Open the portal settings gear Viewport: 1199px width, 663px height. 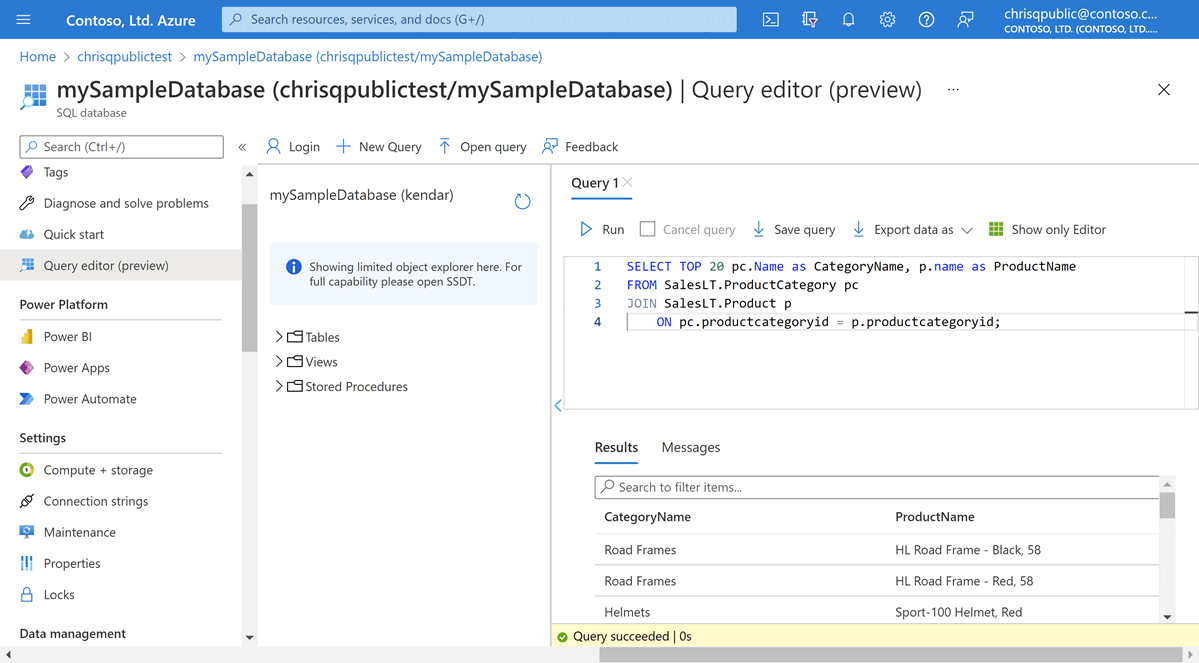coord(887,19)
